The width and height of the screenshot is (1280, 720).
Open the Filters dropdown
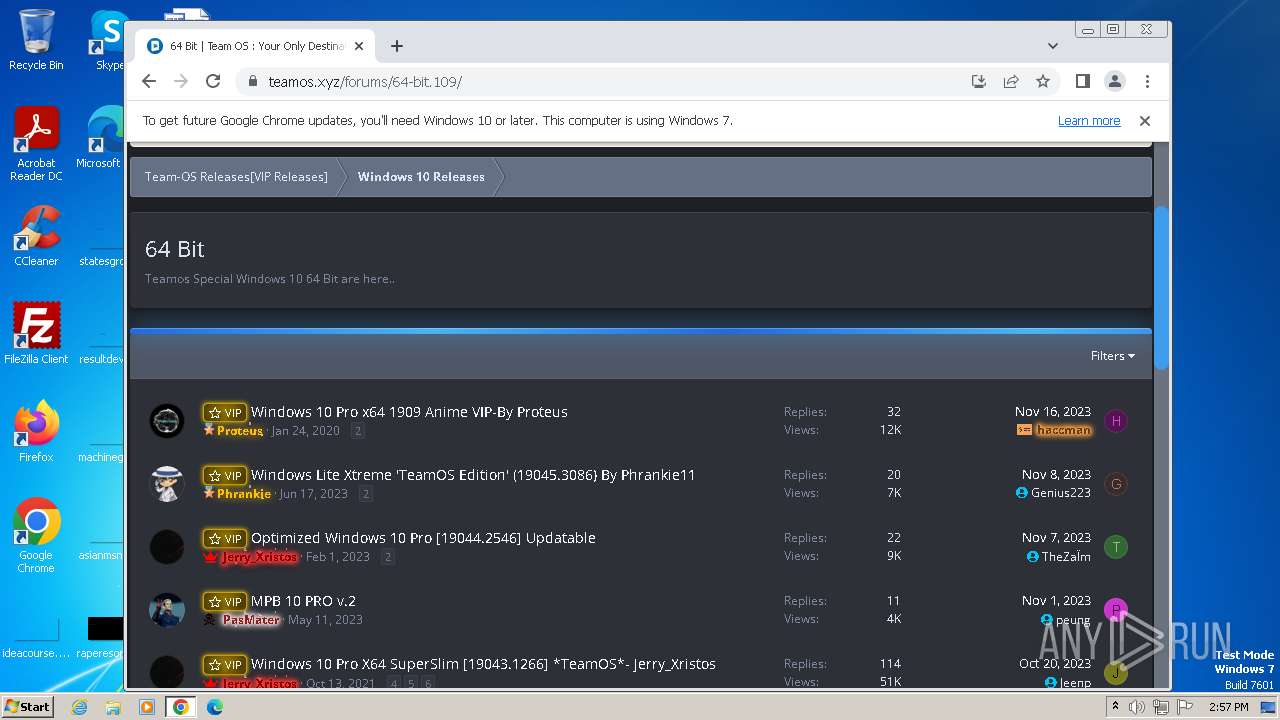[x=1113, y=356]
